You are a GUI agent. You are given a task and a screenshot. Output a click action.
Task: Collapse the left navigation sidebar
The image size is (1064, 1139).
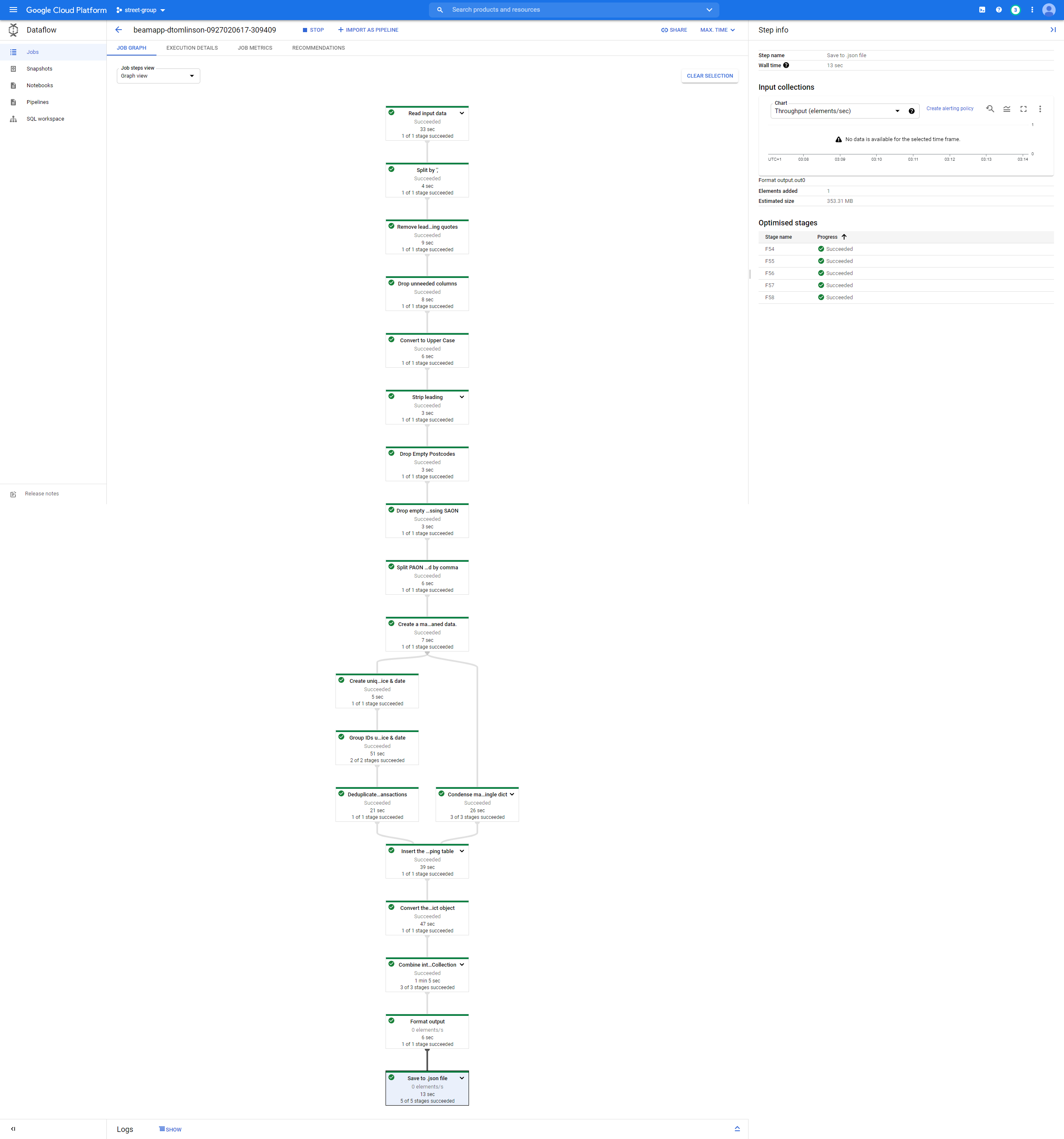tap(13, 1129)
